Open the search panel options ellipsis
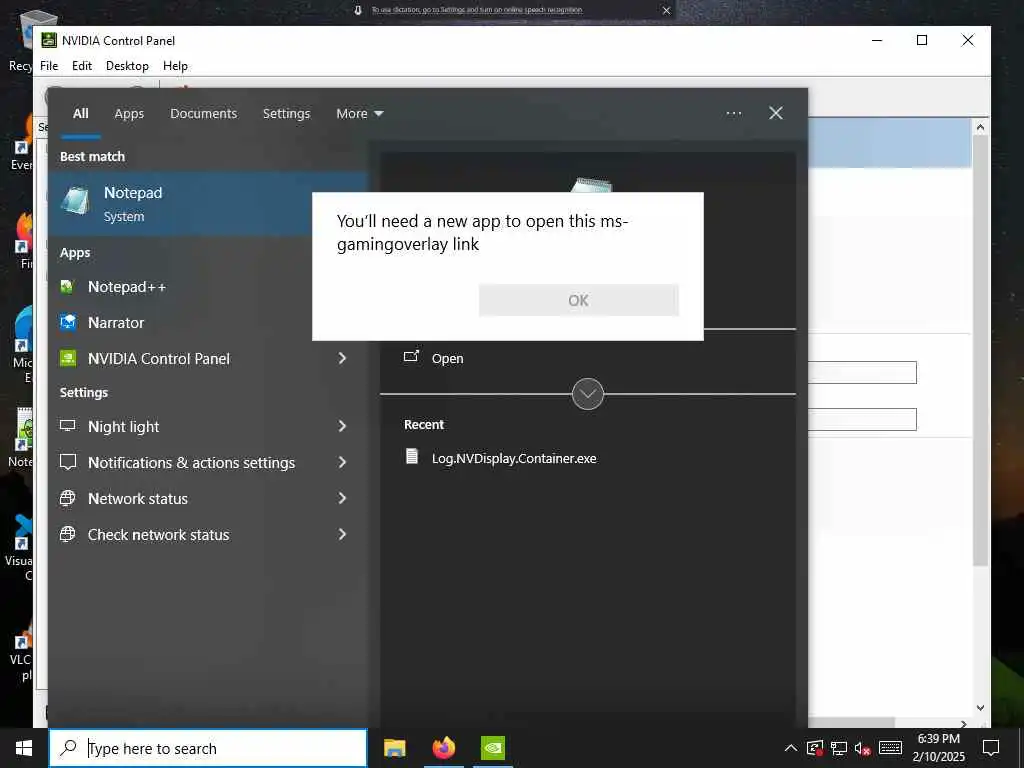 point(734,113)
